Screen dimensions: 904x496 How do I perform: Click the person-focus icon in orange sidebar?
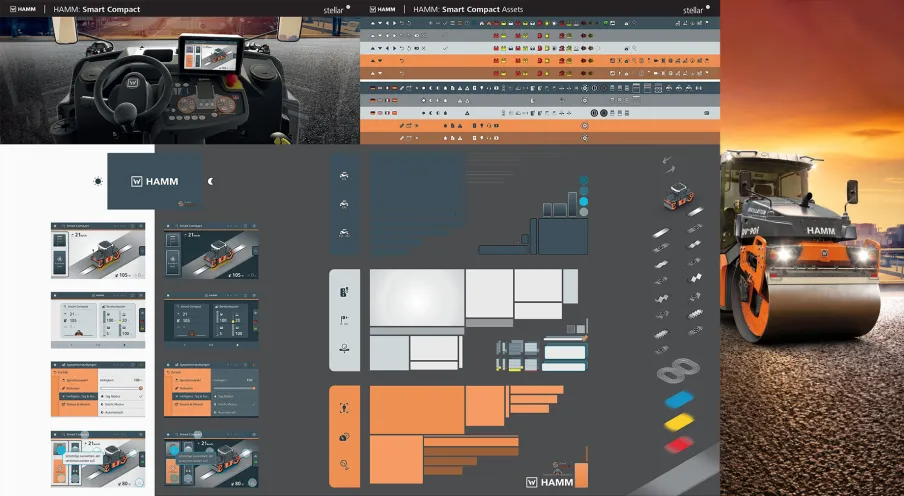pyautogui.click(x=344, y=408)
